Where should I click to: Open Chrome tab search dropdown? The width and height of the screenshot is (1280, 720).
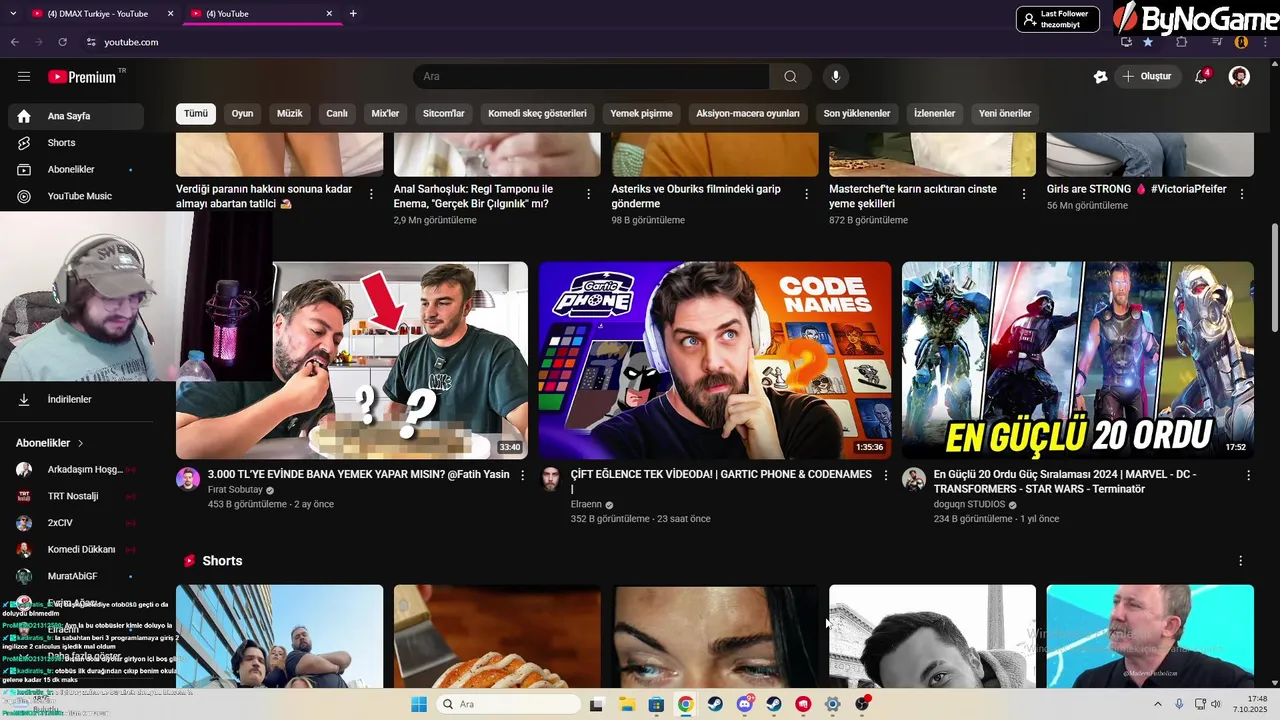[x=14, y=13]
